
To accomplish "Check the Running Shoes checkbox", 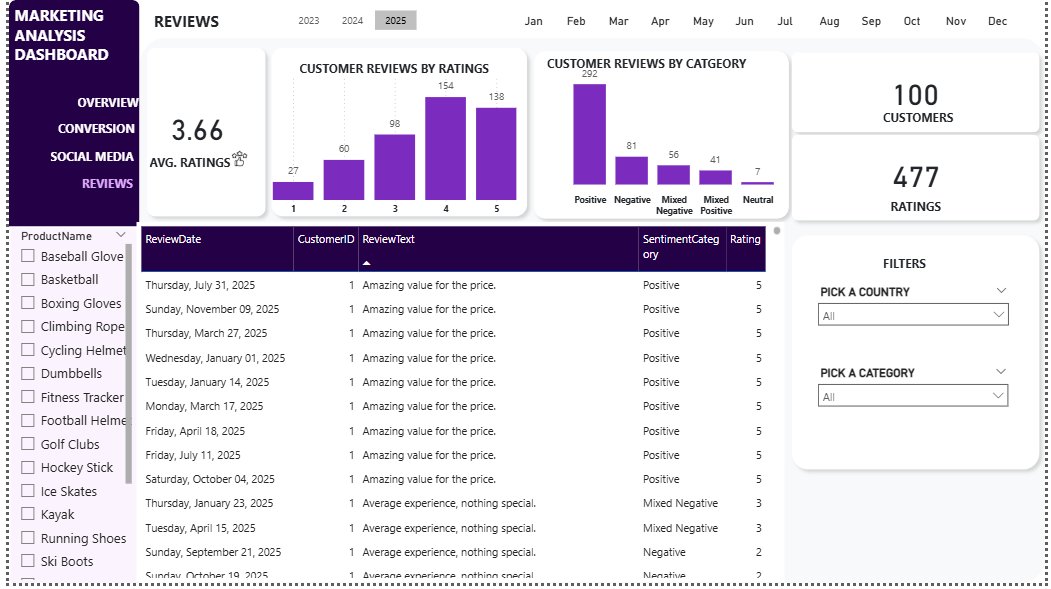I will 26,538.
